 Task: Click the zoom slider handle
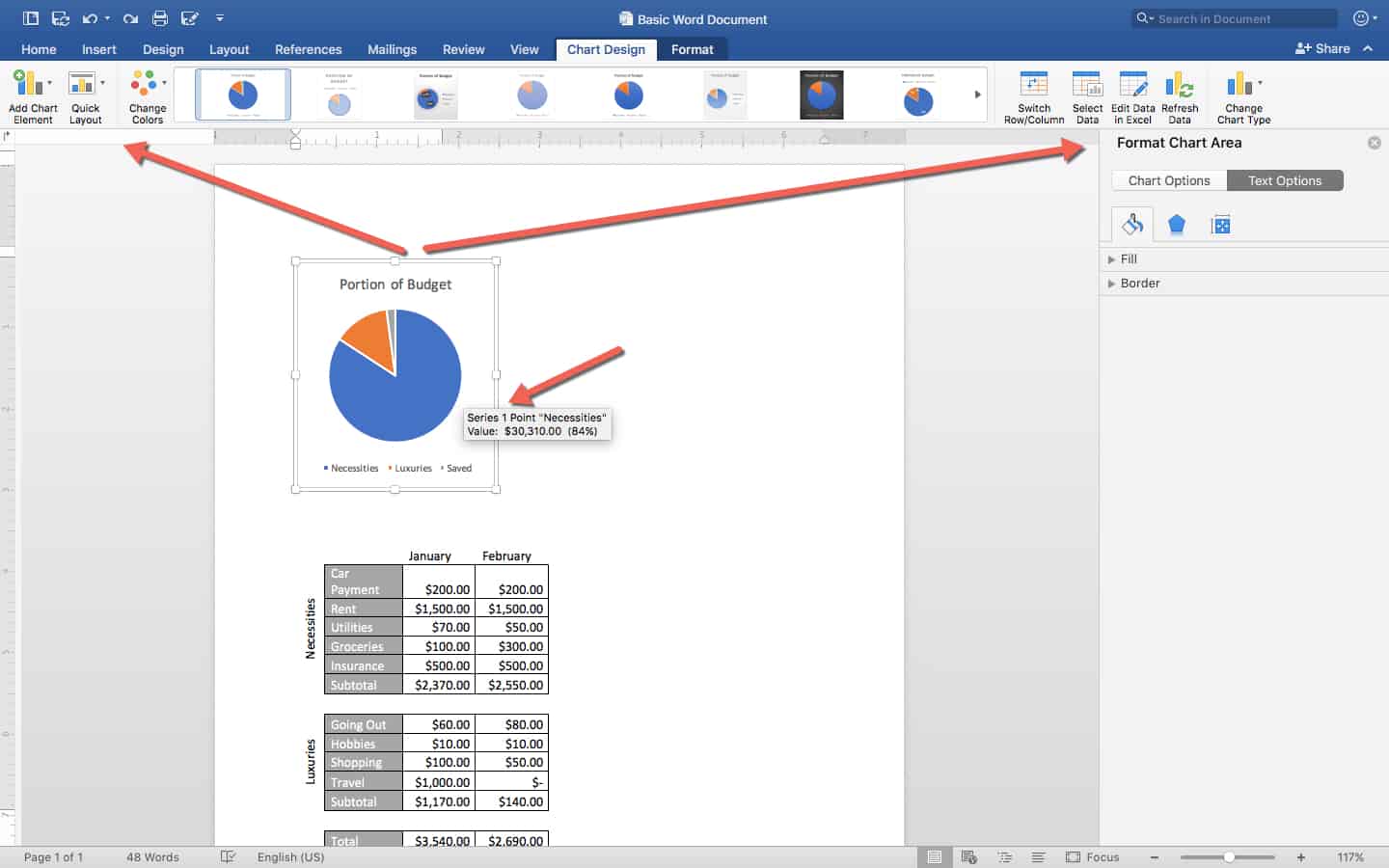click(1229, 856)
